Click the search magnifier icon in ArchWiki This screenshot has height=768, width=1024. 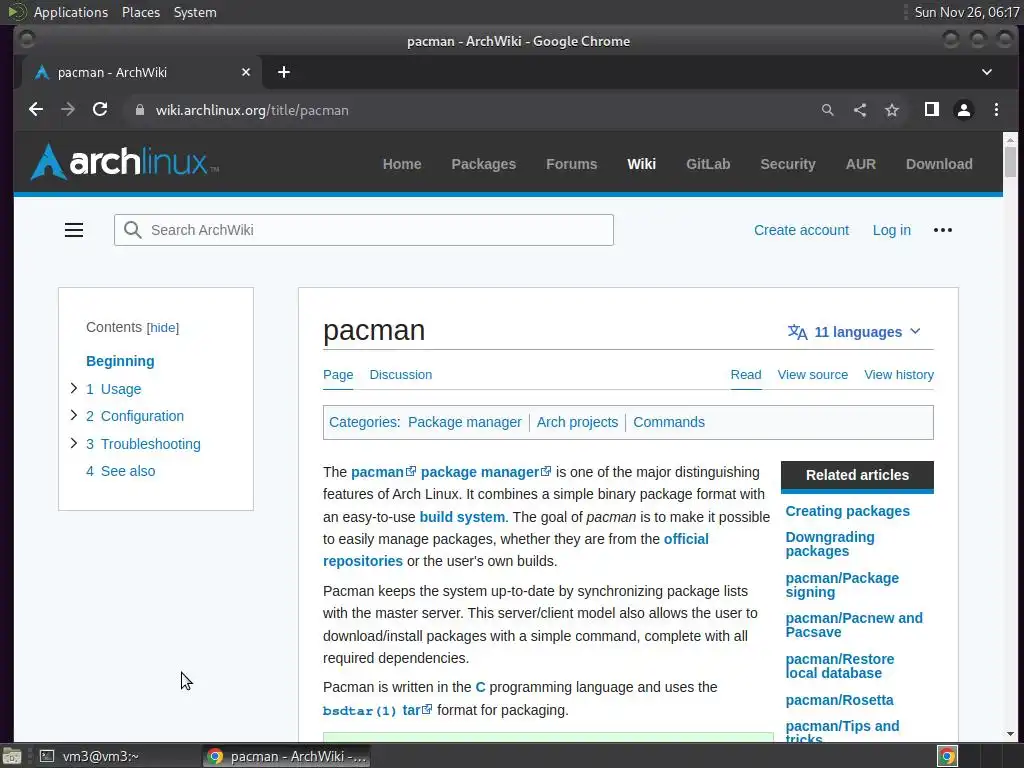click(133, 230)
